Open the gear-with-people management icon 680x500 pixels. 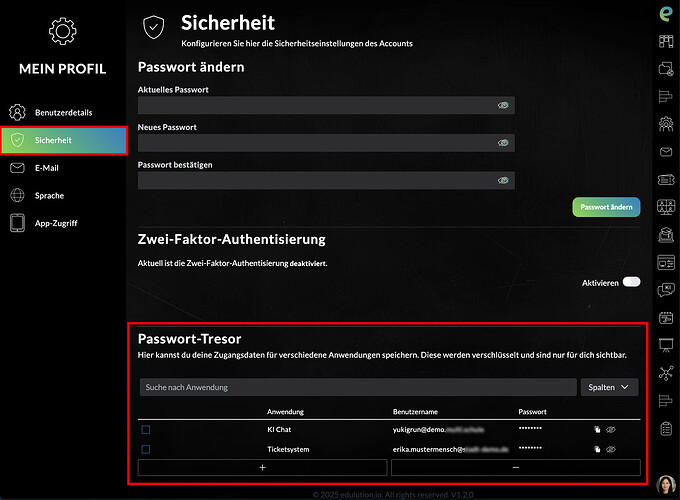pos(666,124)
